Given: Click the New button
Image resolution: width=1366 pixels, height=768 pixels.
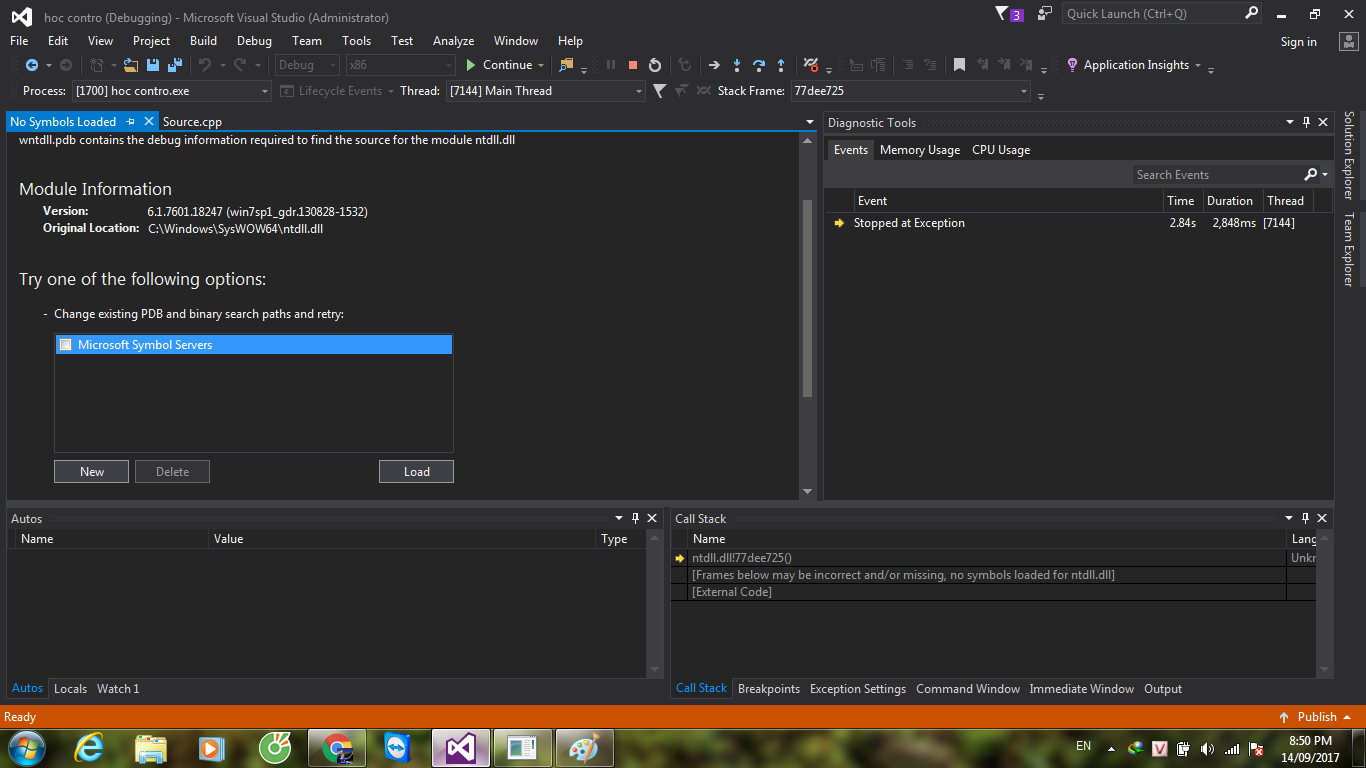Looking at the screenshot, I should [x=92, y=472].
